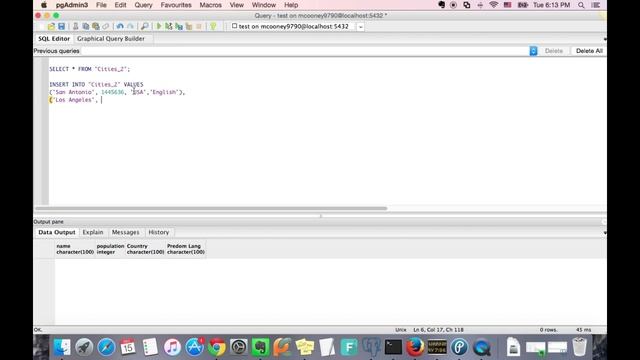Screen dimensions: 640x360
Task: Click the greyed Delete button
Action: click(554, 51)
